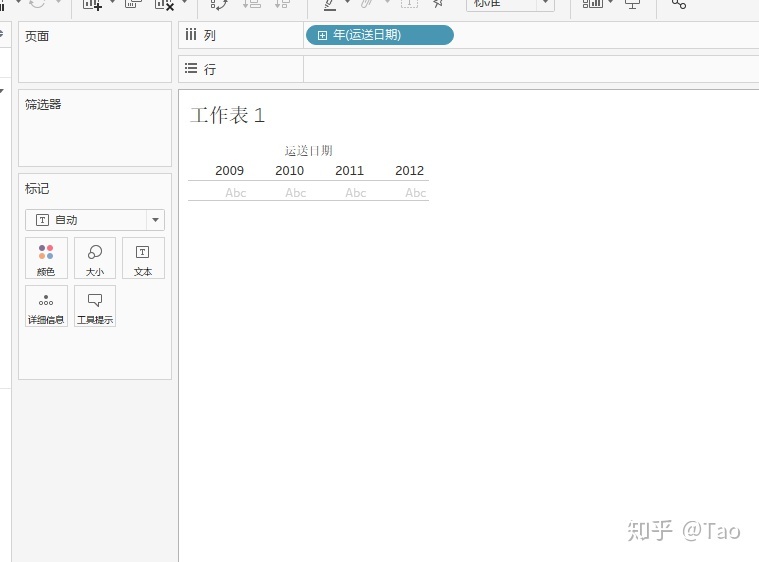Open the 颜色 color marks button
Viewport: 759px width, 562px height.
point(46,258)
